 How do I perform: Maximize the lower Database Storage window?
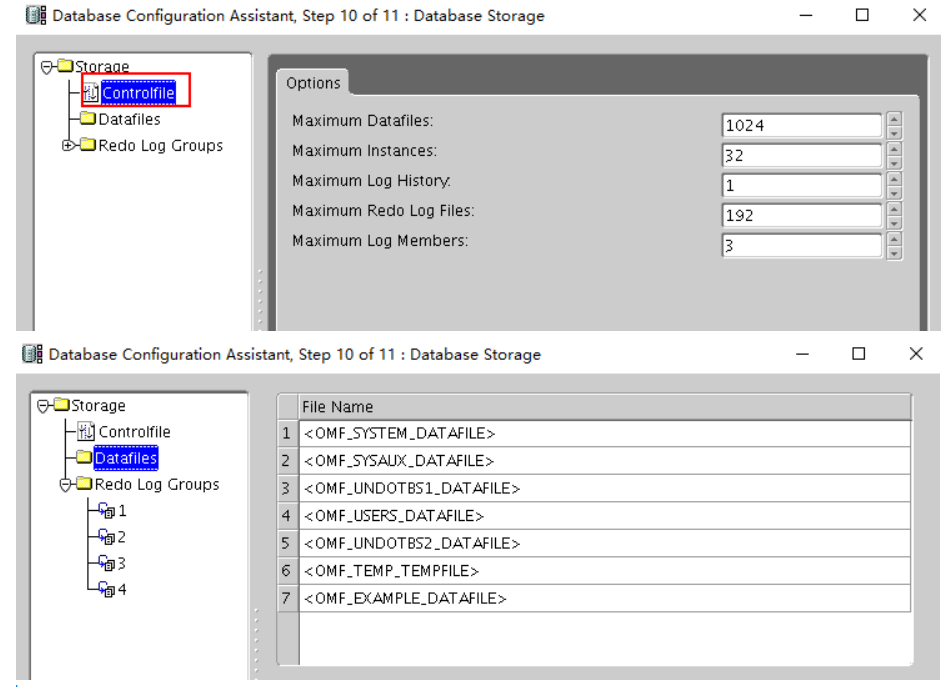click(x=858, y=353)
